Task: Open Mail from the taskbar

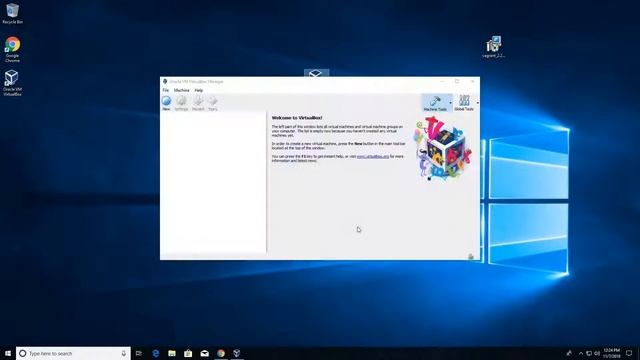Action: [204, 353]
